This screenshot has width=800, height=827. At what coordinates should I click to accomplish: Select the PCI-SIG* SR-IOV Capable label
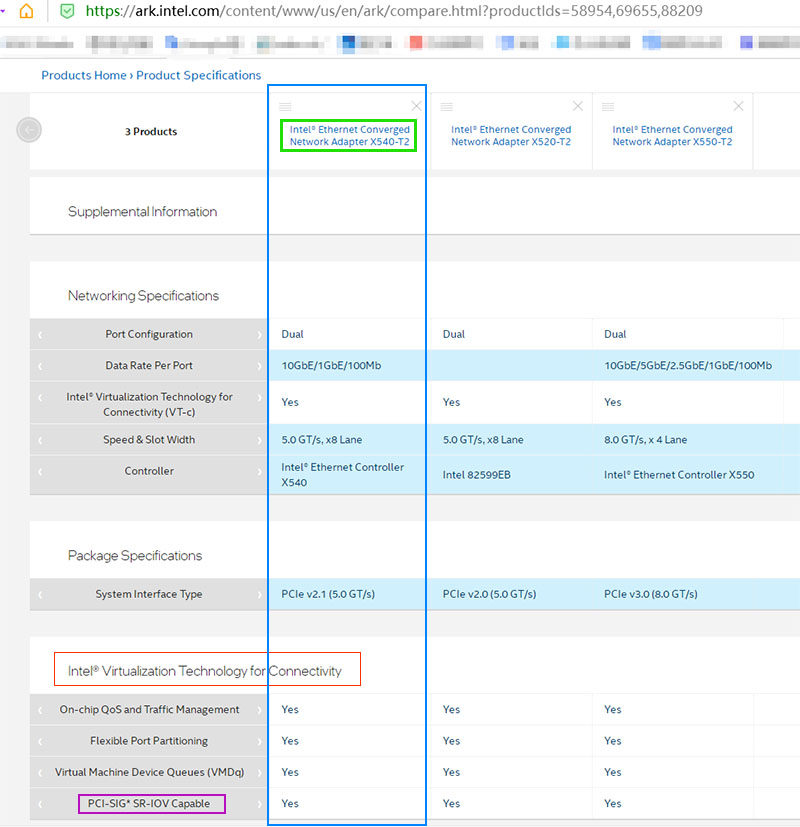point(149,804)
